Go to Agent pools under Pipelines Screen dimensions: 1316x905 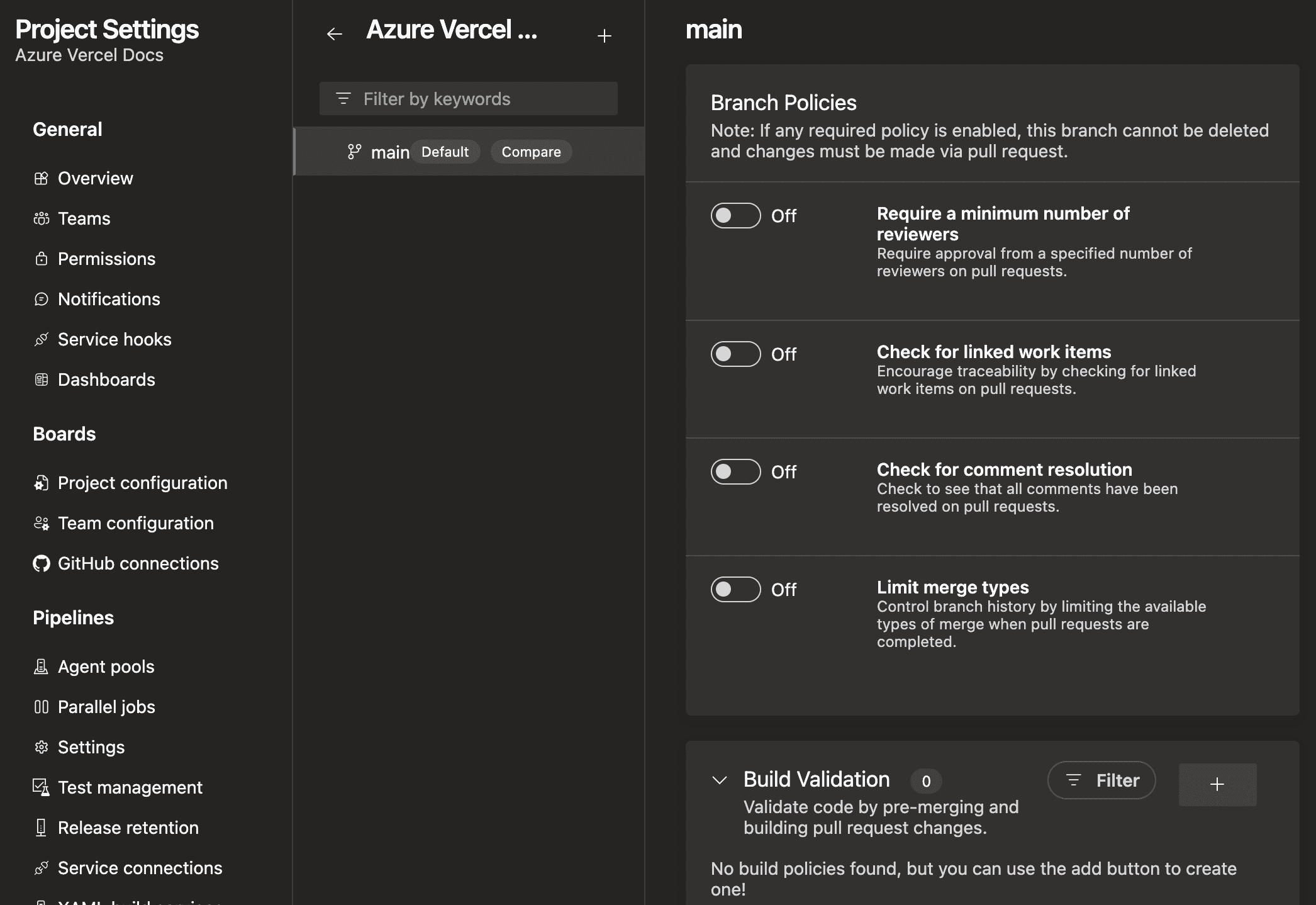pos(106,666)
